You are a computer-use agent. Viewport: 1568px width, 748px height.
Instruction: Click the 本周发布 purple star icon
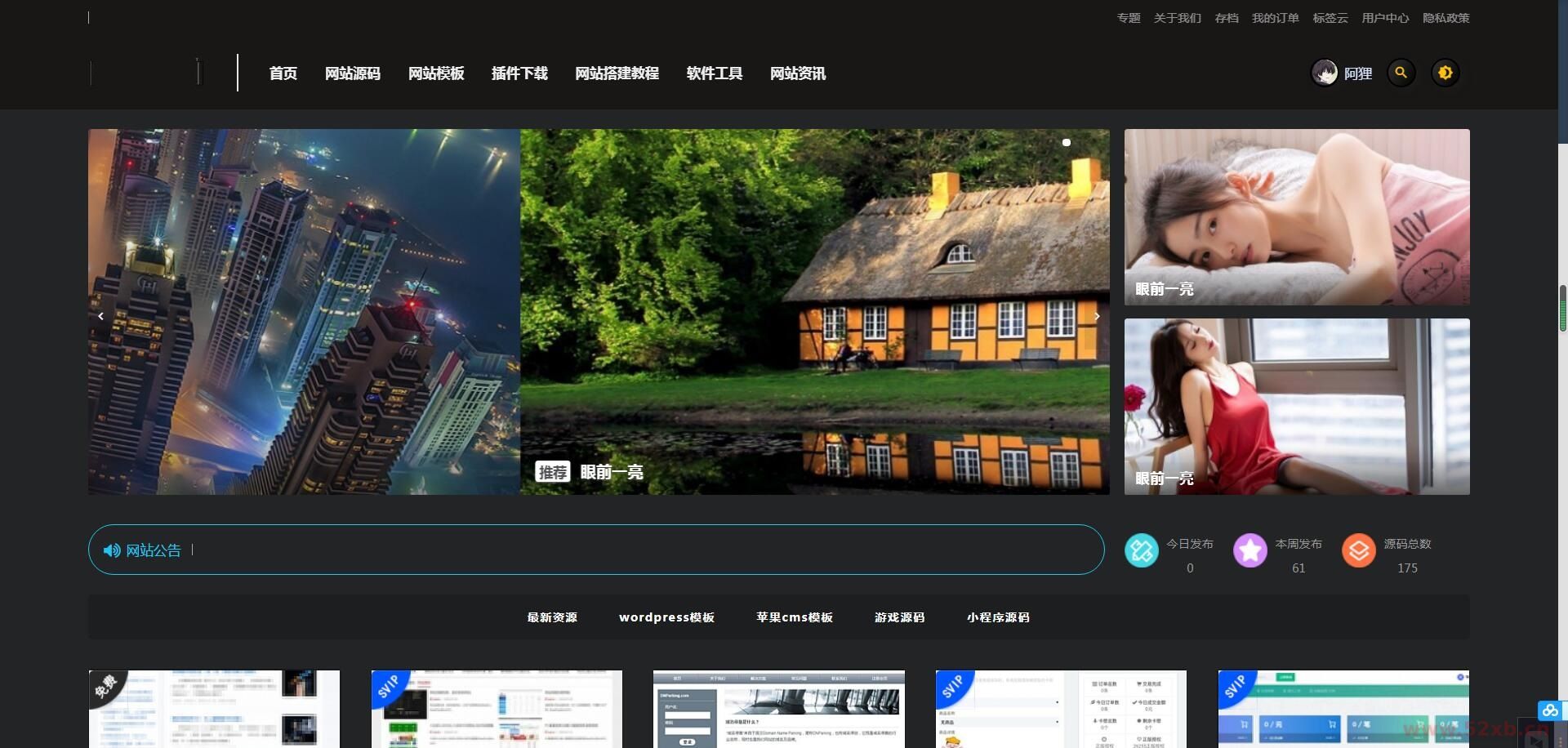[1249, 550]
